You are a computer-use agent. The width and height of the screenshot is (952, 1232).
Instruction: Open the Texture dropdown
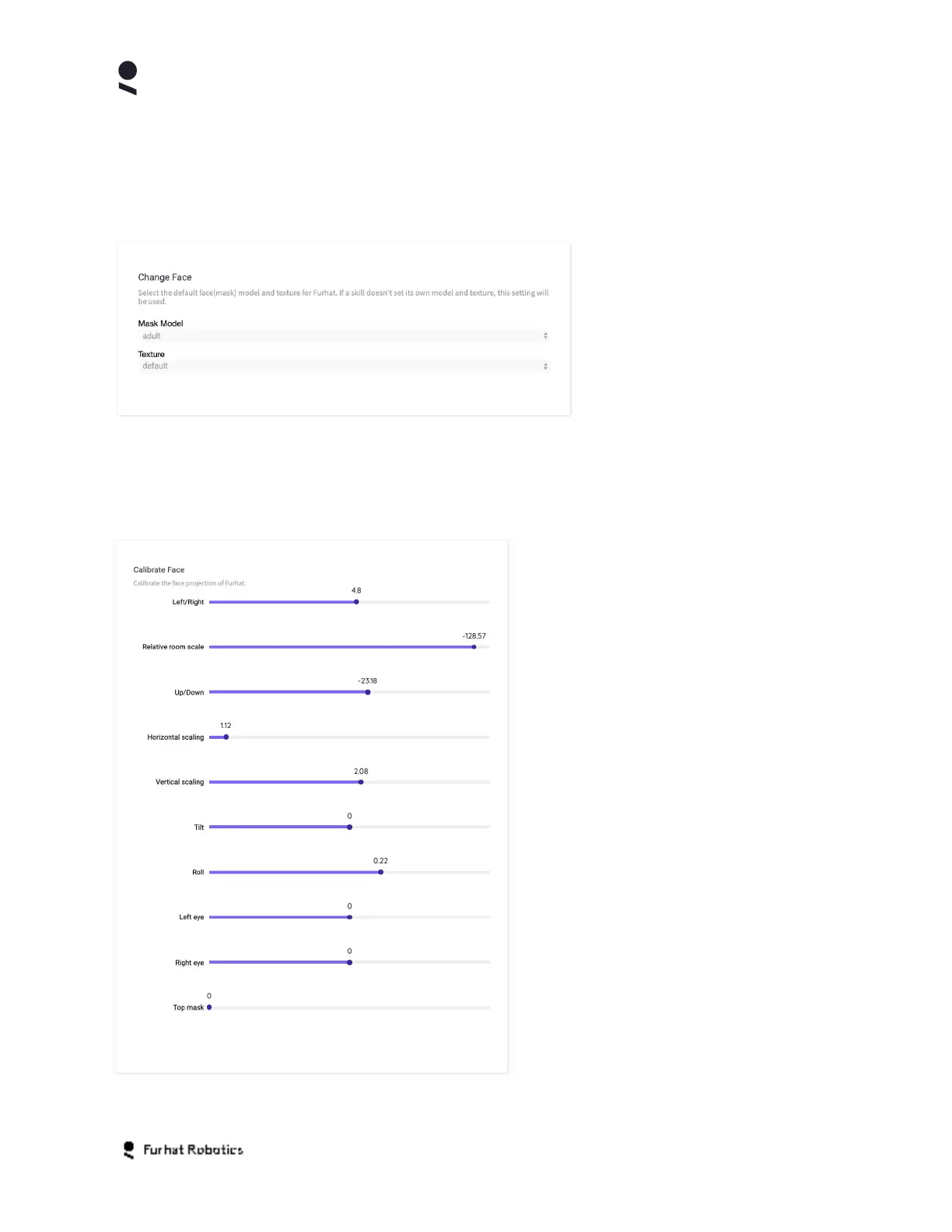342,366
